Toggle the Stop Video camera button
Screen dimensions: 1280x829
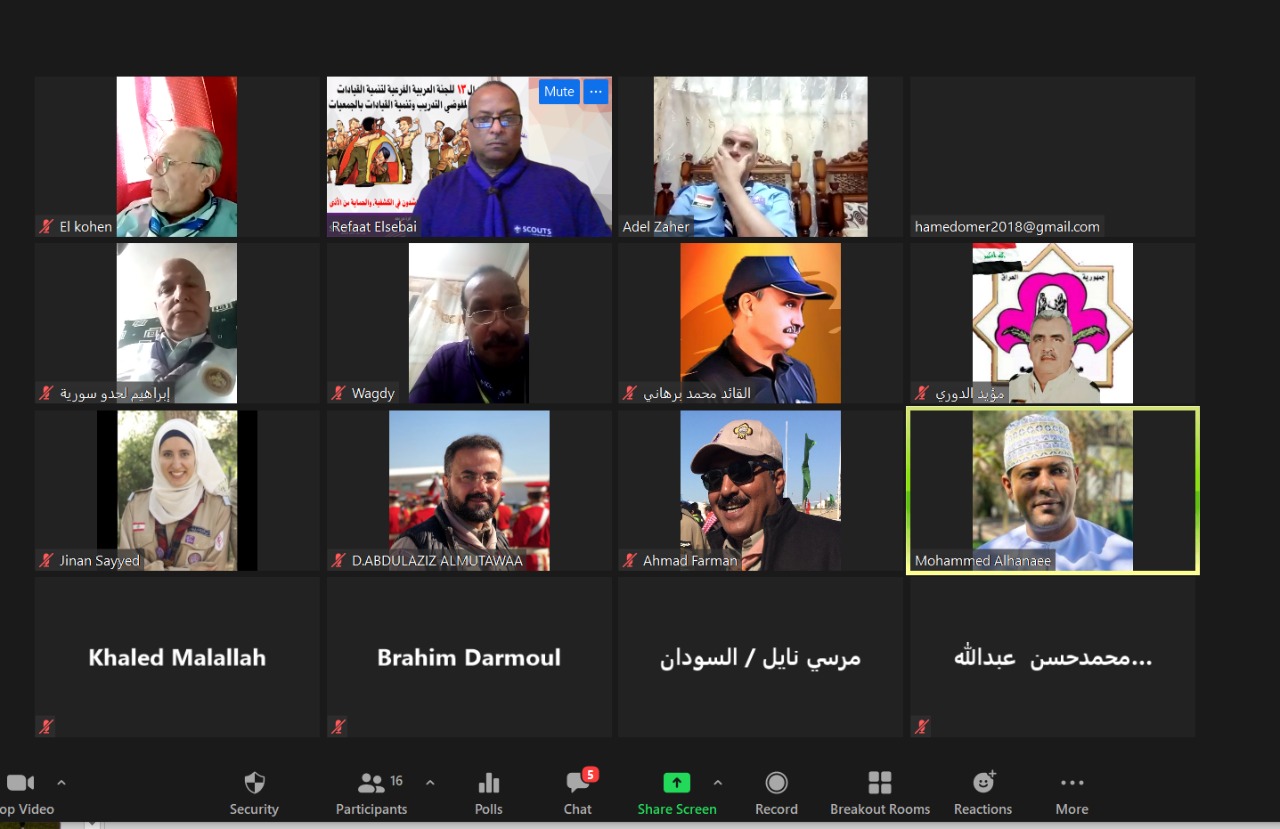click(x=20, y=783)
